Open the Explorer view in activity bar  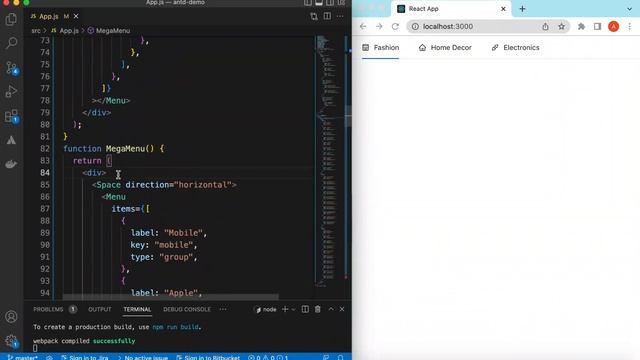pos(11,19)
